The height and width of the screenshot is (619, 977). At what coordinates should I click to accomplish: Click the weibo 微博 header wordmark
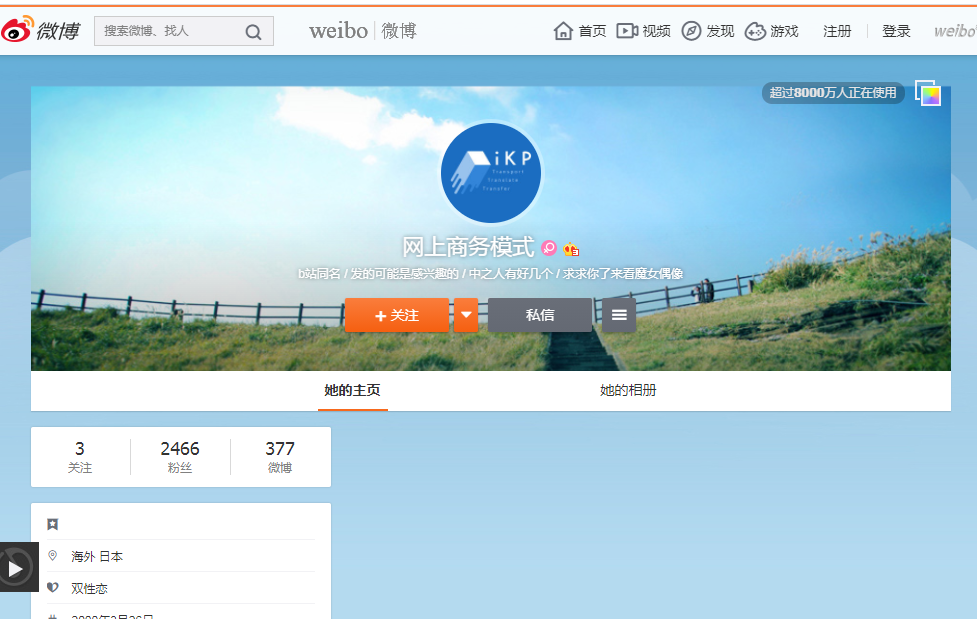point(363,31)
